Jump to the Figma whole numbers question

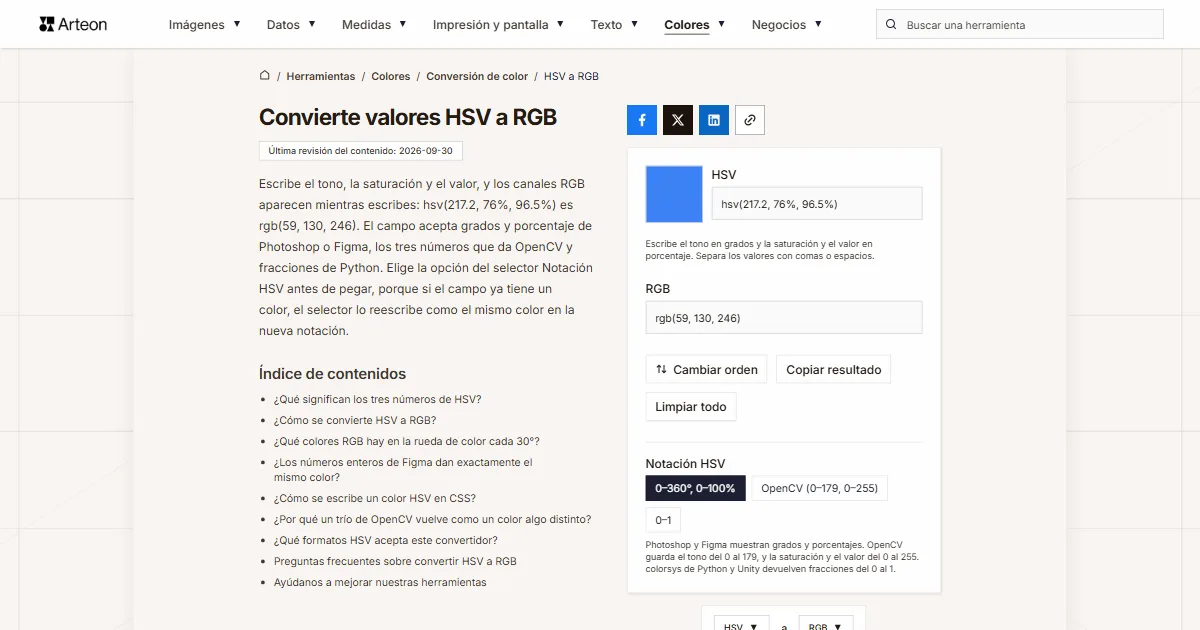click(x=403, y=470)
